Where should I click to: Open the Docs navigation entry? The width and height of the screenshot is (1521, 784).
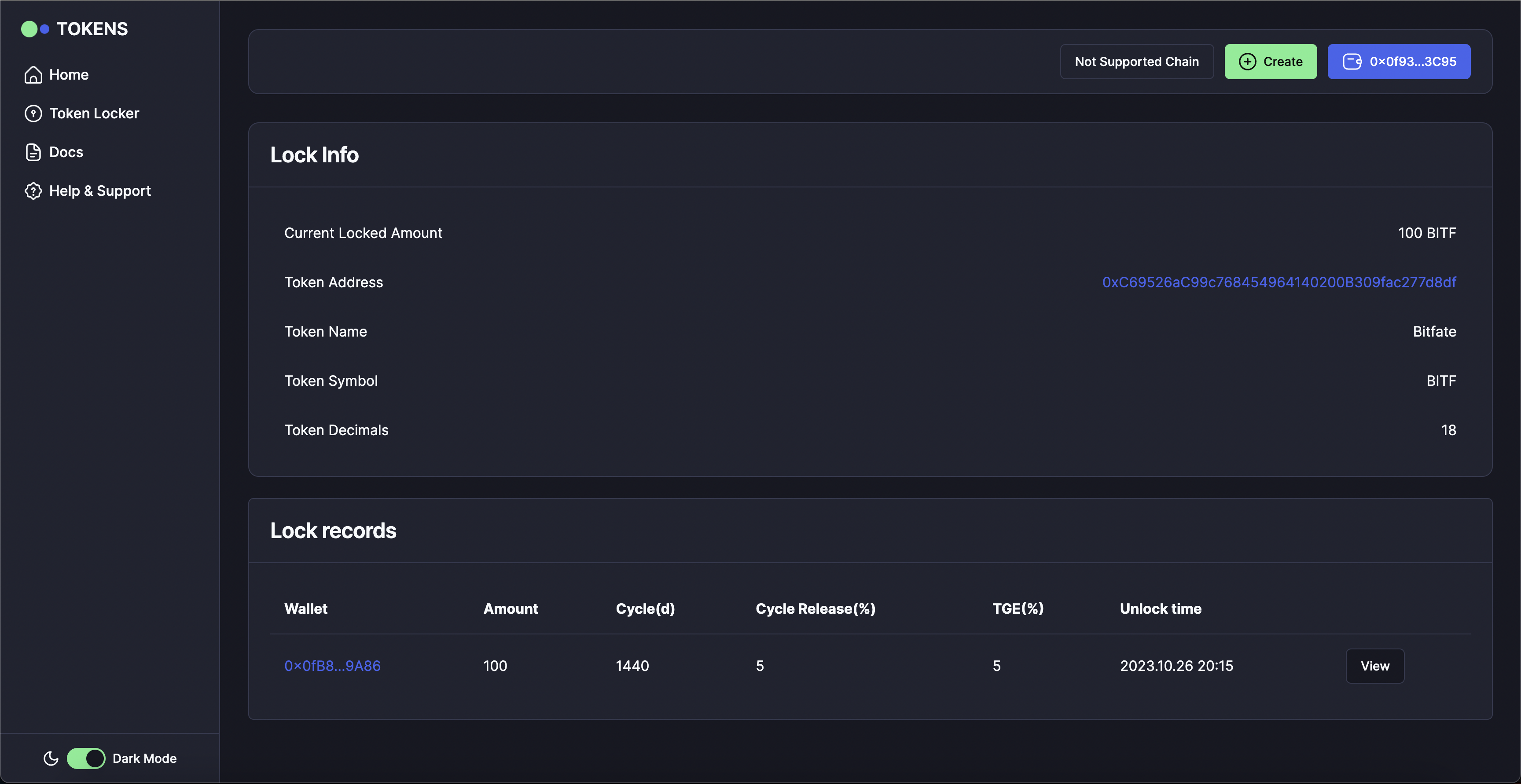pyautogui.click(x=66, y=152)
